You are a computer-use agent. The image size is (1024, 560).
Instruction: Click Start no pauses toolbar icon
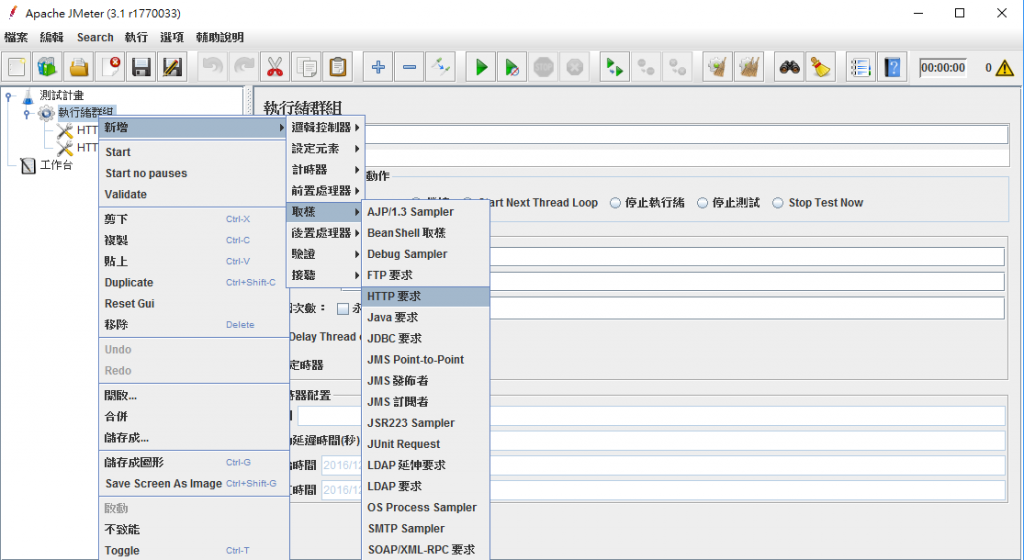(513, 67)
